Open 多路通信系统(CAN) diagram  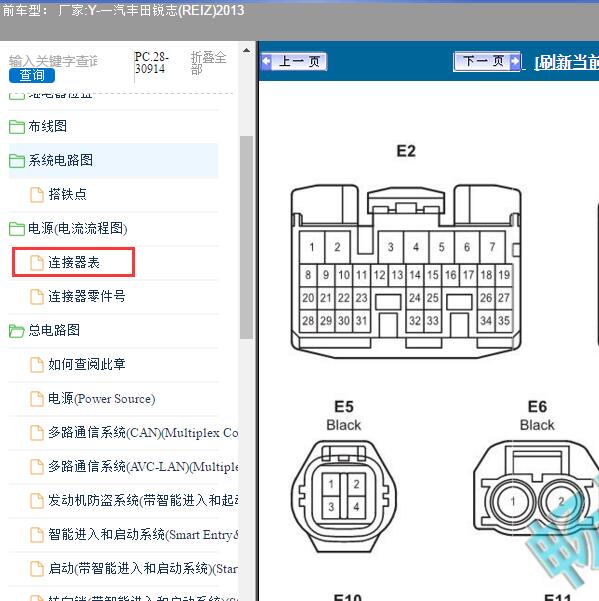[x=143, y=433]
